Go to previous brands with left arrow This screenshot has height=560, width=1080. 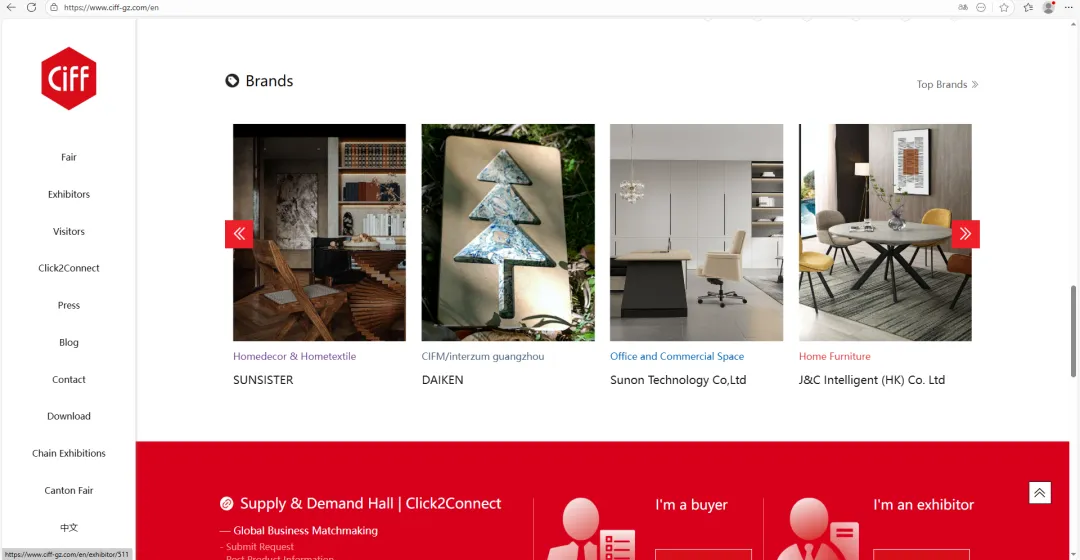pyautogui.click(x=239, y=234)
